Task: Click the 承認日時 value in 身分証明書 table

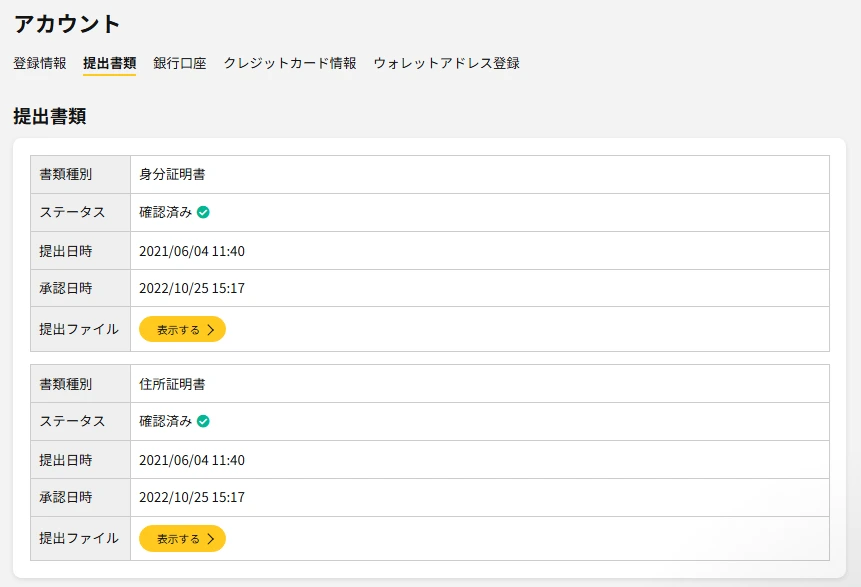Action: (192, 288)
